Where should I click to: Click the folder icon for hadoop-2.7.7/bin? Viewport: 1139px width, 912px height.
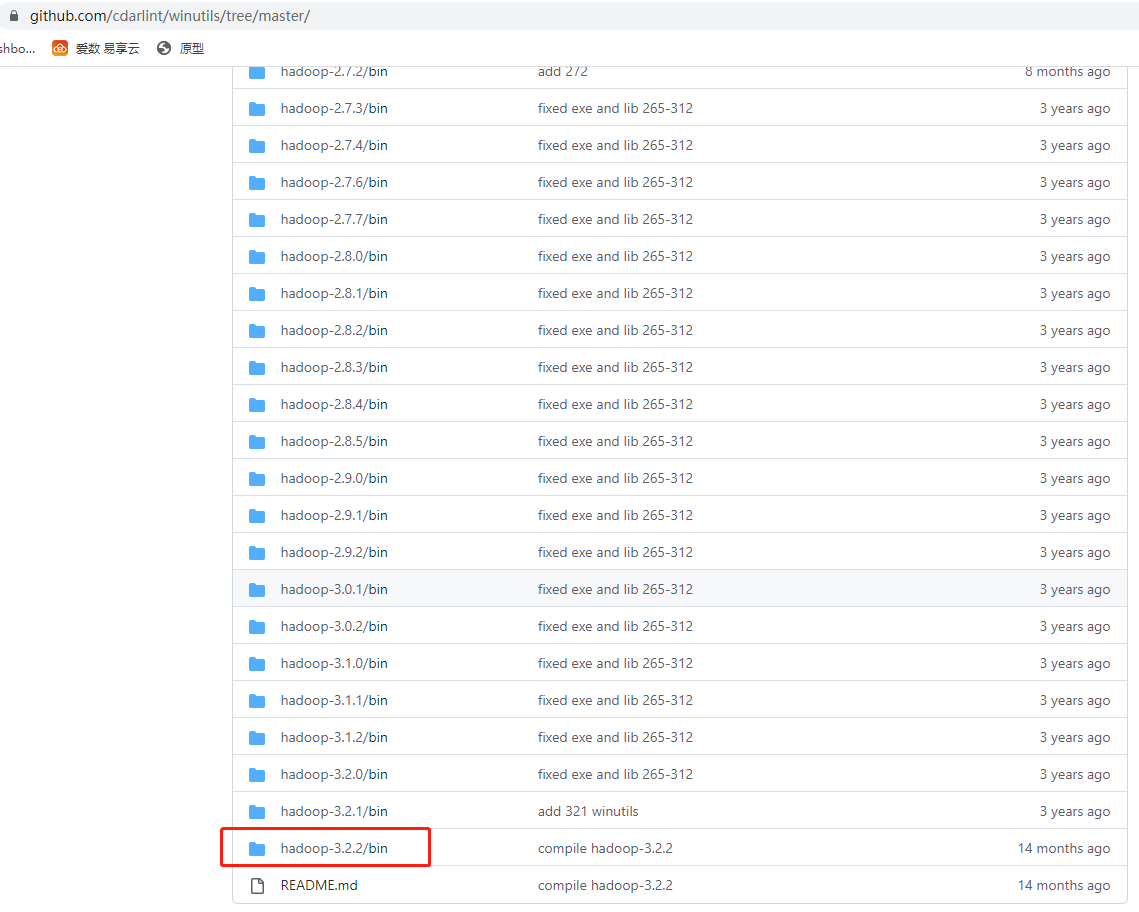(257, 220)
